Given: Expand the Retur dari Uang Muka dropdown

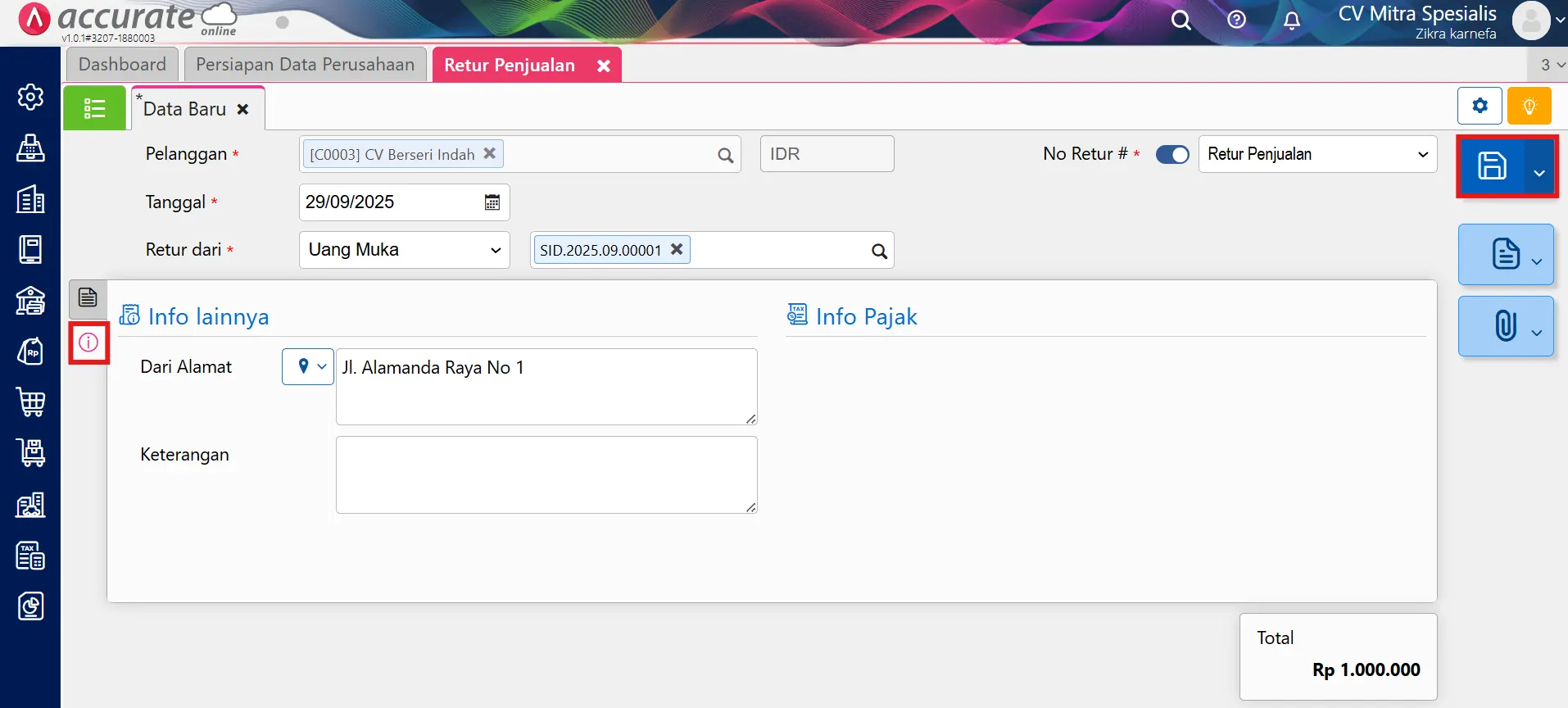Looking at the screenshot, I should point(404,250).
